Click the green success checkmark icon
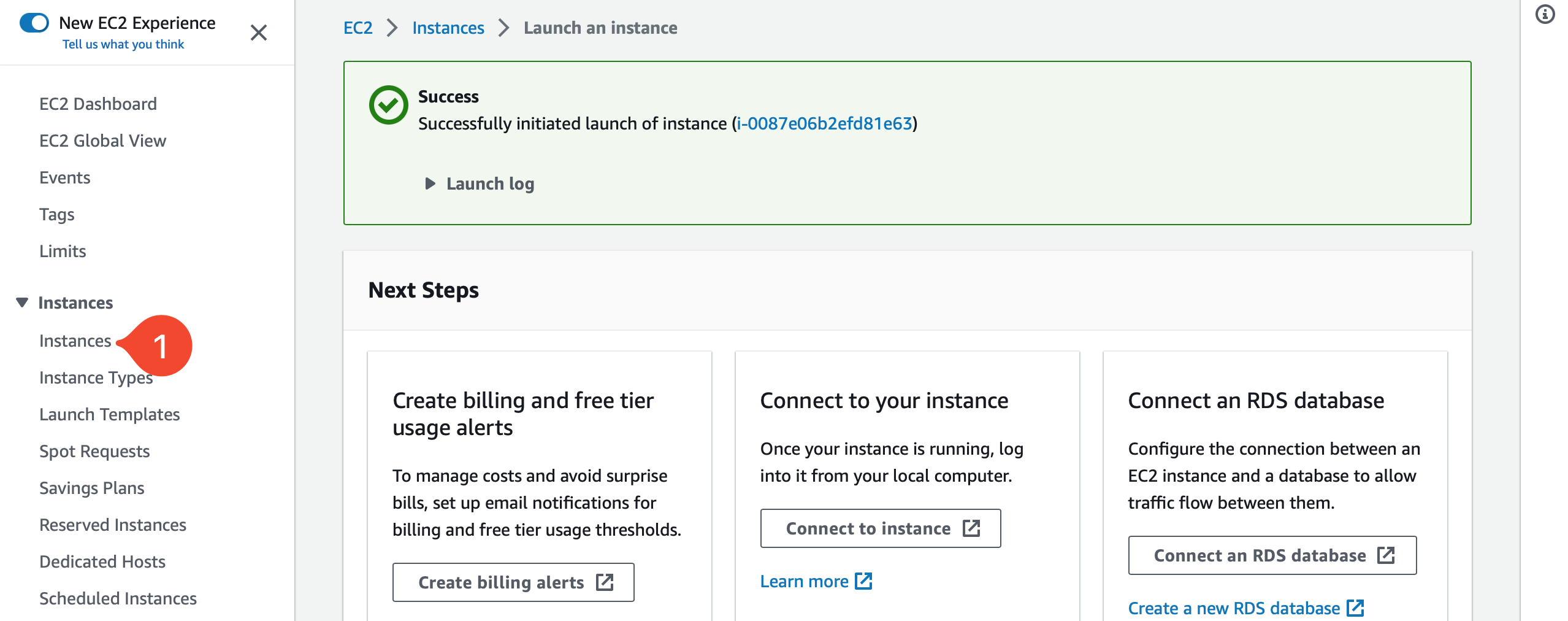 [x=388, y=105]
